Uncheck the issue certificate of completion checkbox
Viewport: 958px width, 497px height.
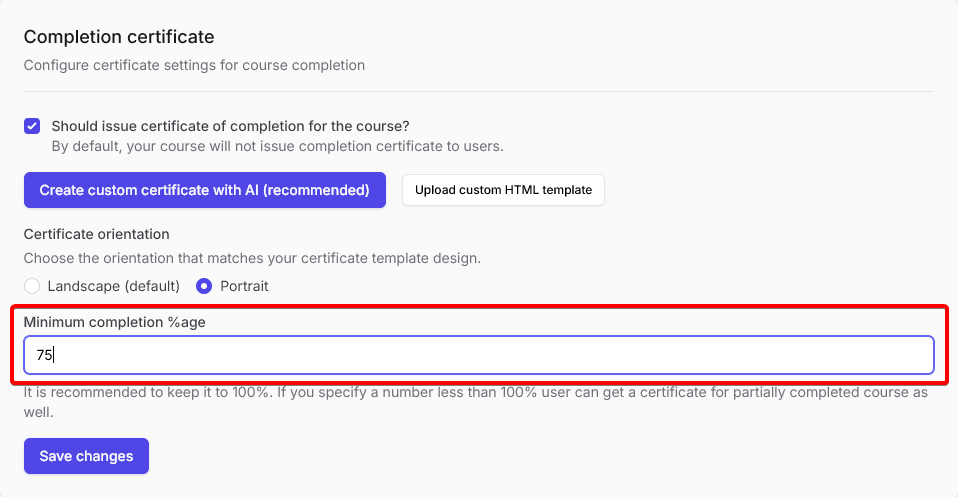(x=32, y=126)
